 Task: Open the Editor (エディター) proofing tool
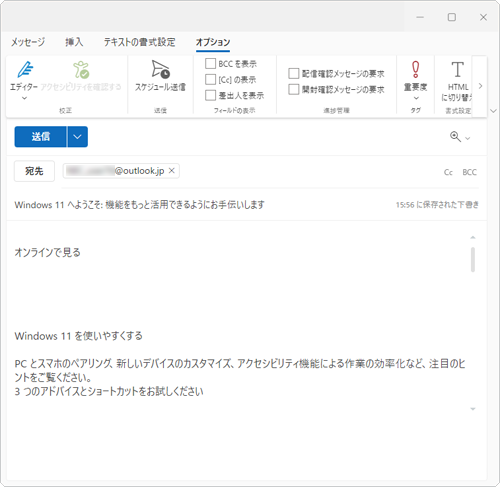[x=25, y=76]
